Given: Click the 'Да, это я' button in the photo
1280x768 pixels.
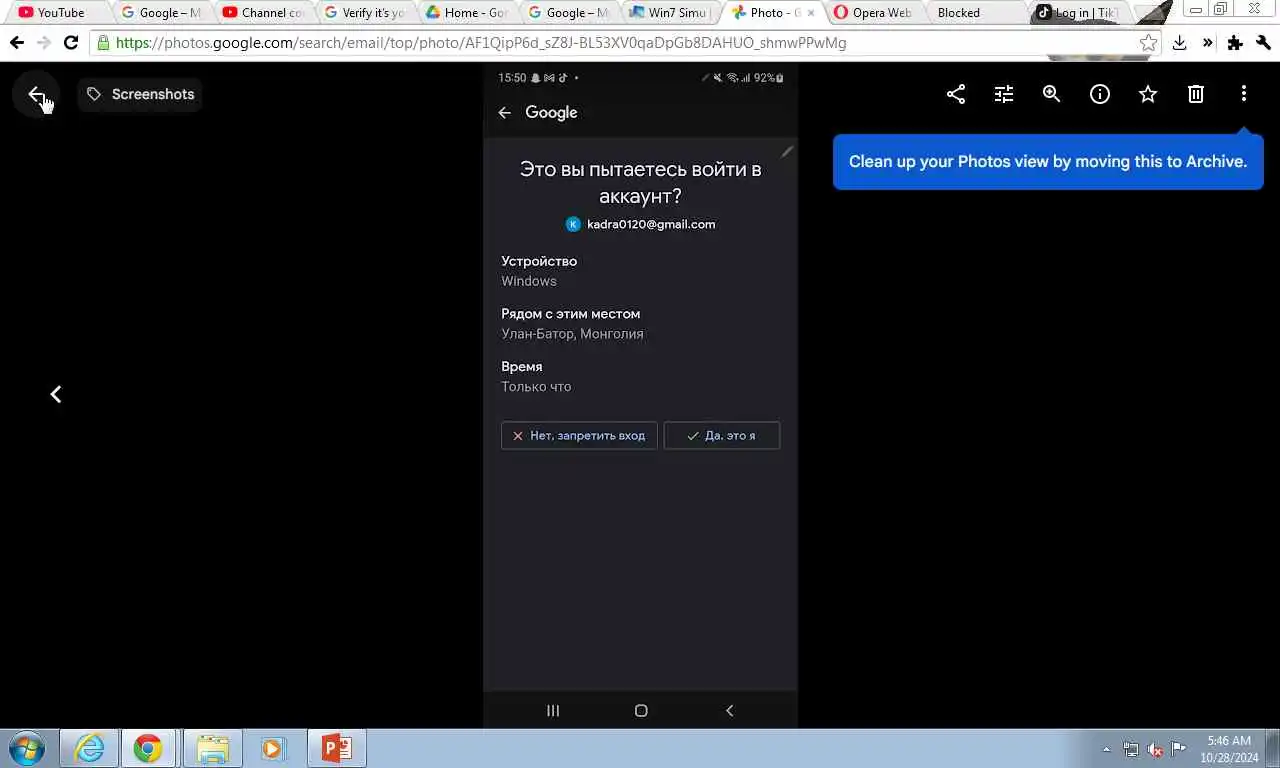Looking at the screenshot, I should (722, 435).
